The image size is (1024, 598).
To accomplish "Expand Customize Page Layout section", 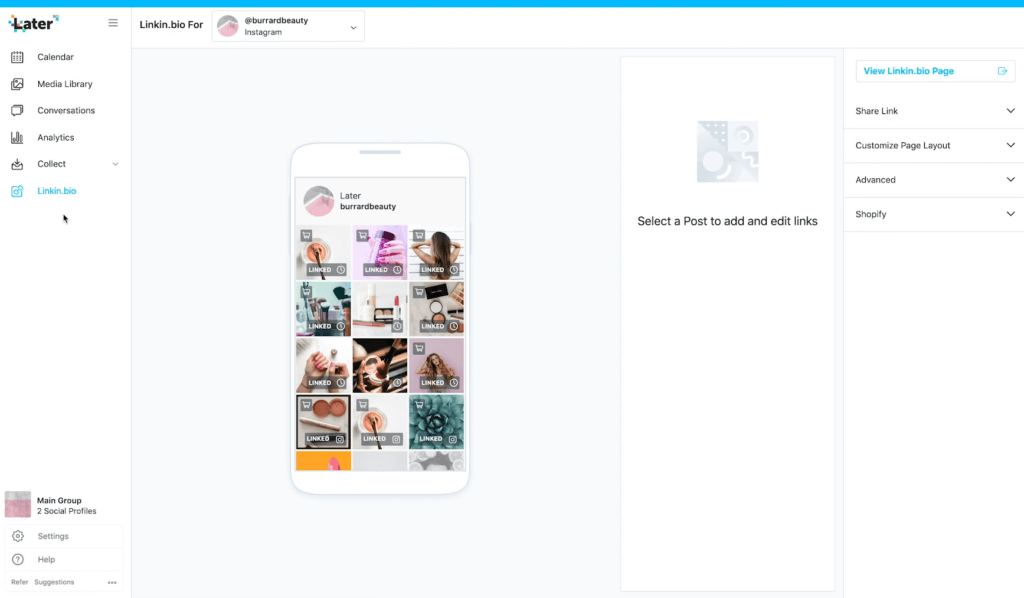I will 935,145.
